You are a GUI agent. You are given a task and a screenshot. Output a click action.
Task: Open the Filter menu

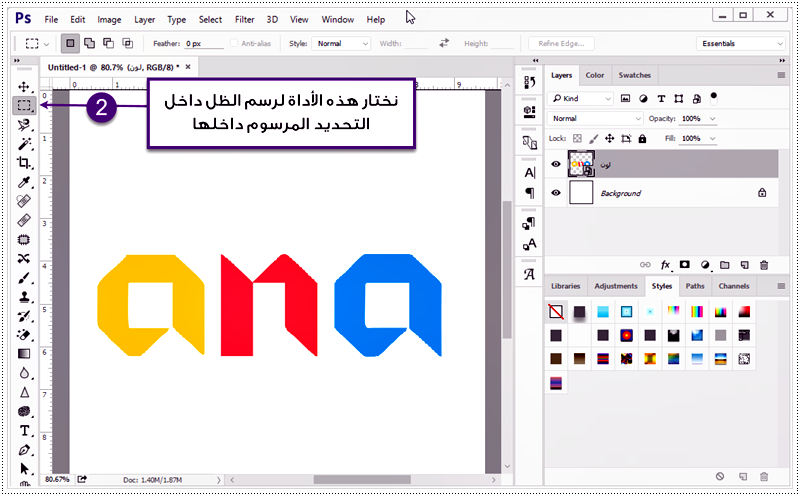tap(244, 19)
